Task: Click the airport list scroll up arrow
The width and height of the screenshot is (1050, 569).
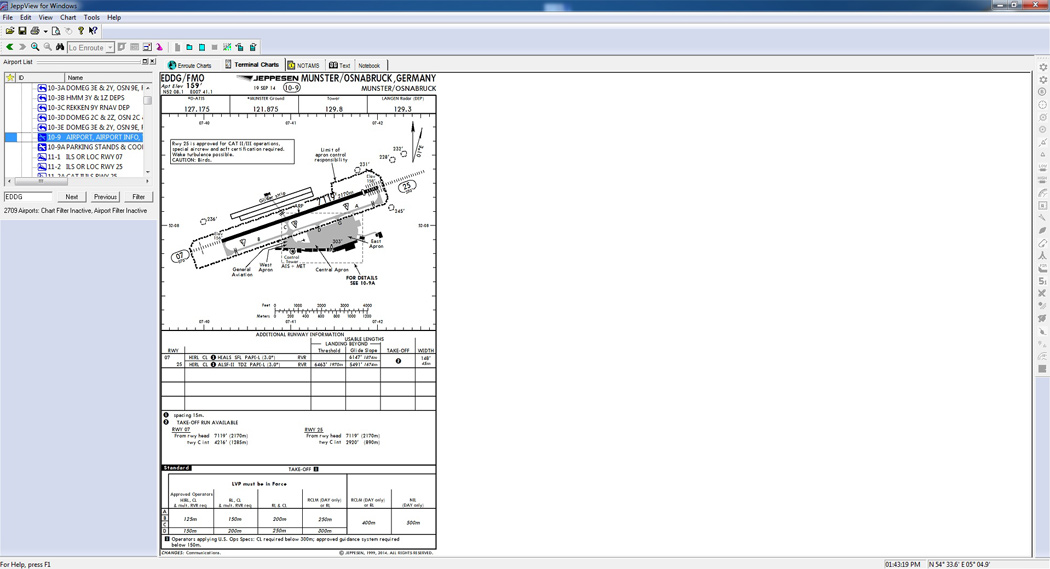Action: point(148,87)
